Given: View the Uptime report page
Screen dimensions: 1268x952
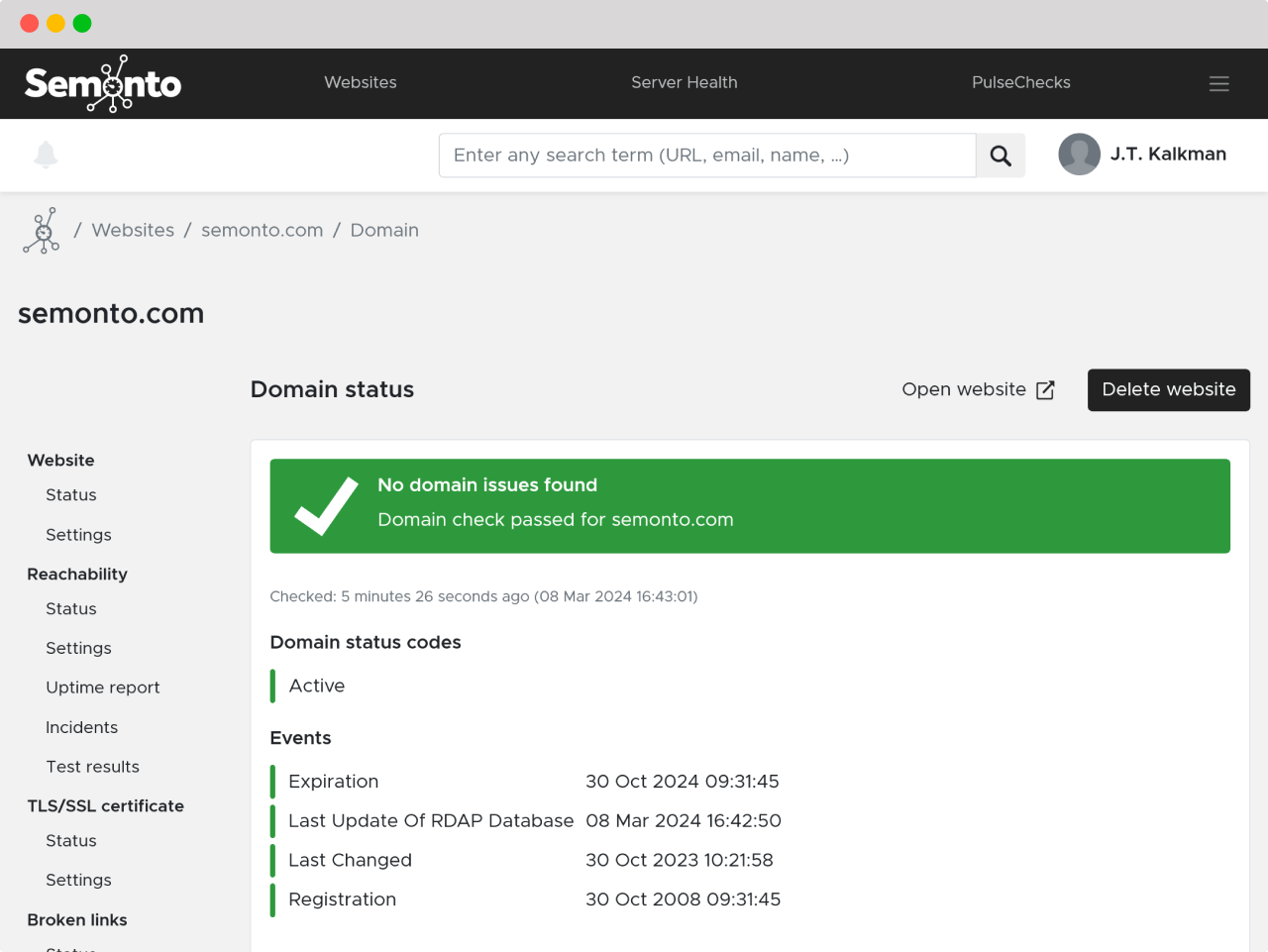Looking at the screenshot, I should point(103,688).
